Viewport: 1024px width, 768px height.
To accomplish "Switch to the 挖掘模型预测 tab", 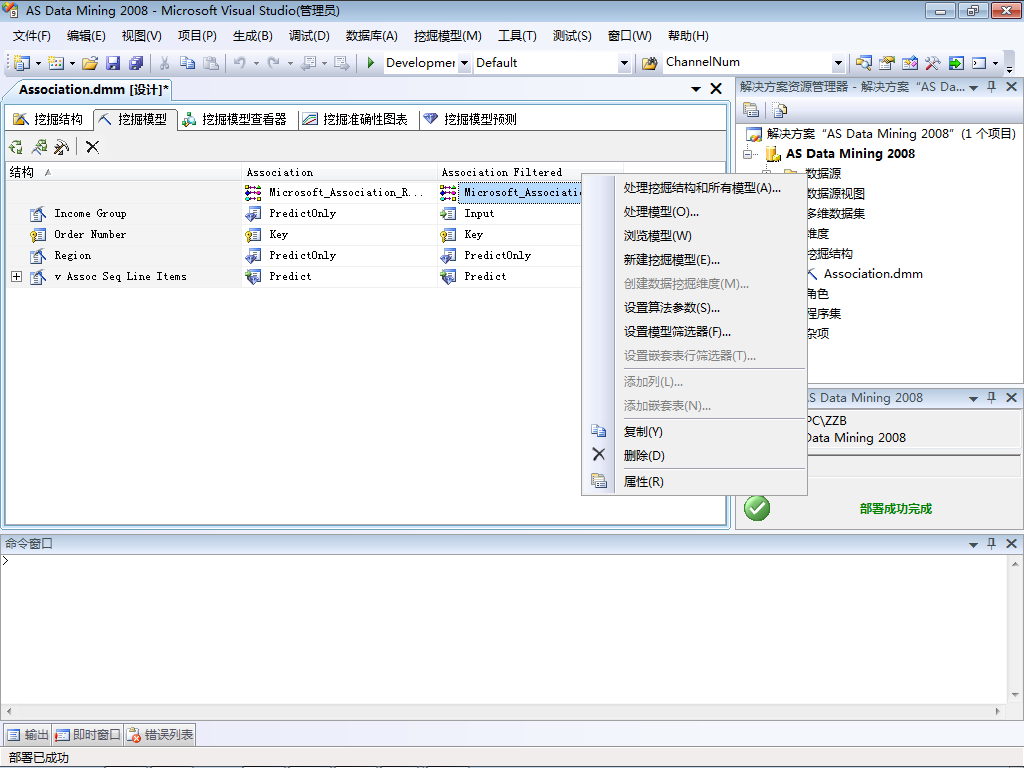I will point(470,119).
